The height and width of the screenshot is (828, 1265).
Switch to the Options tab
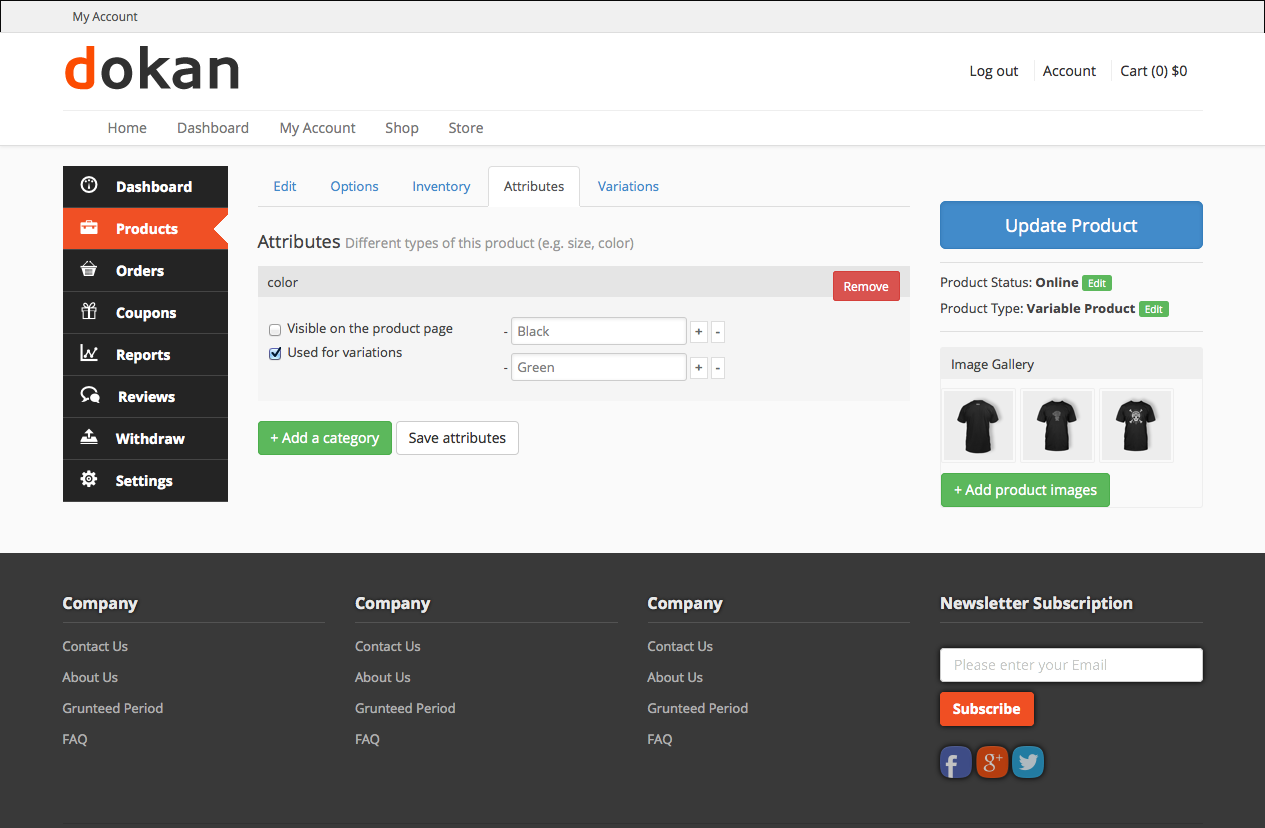pyautogui.click(x=354, y=186)
